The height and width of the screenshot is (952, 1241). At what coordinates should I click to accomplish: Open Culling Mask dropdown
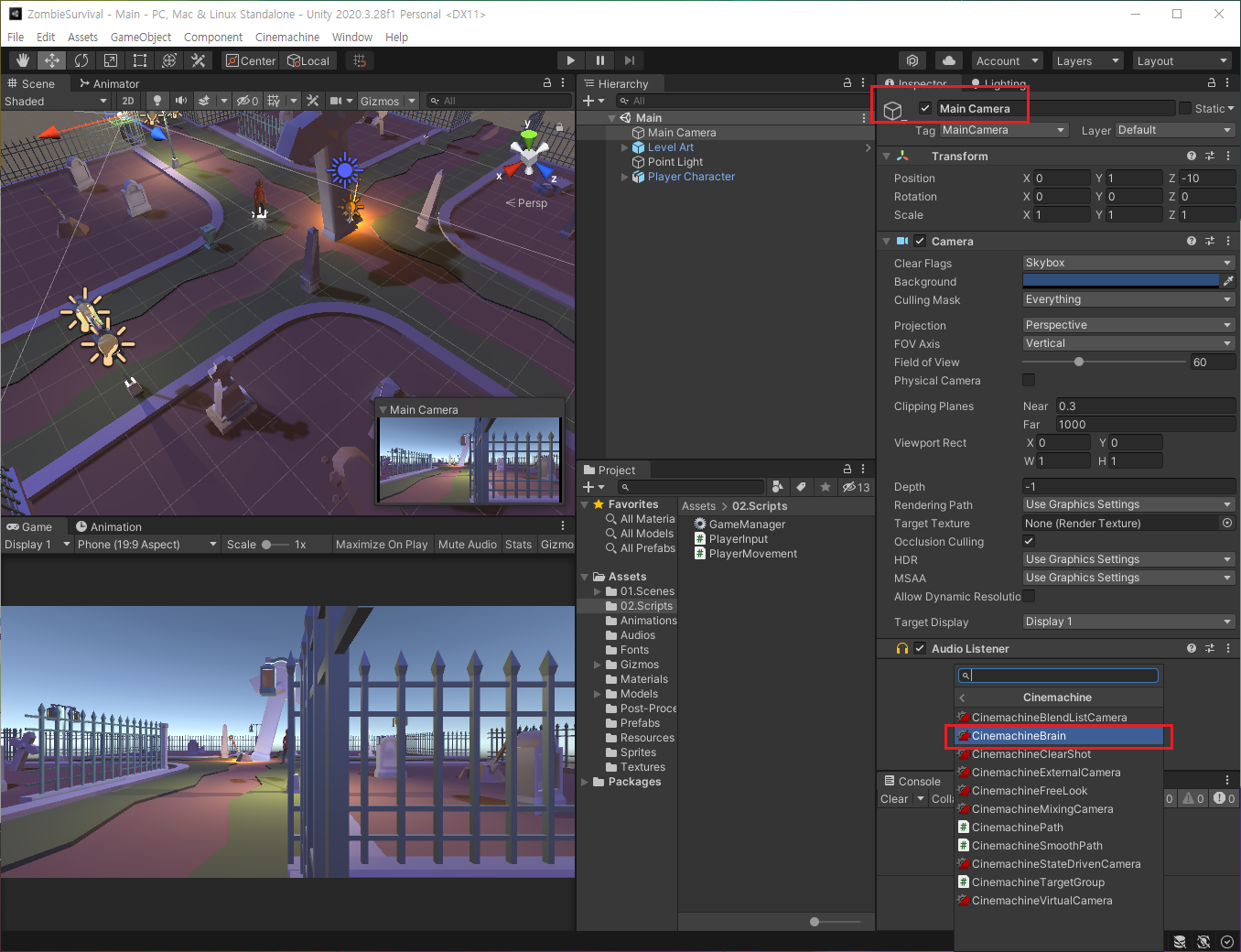point(1128,299)
